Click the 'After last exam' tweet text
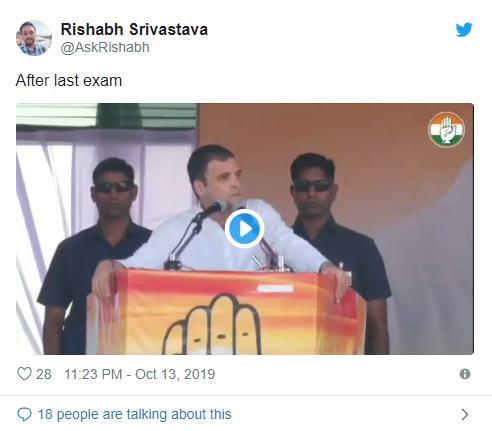Image resolution: width=492 pixels, height=431 pixels. pyautogui.click(x=69, y=80)
